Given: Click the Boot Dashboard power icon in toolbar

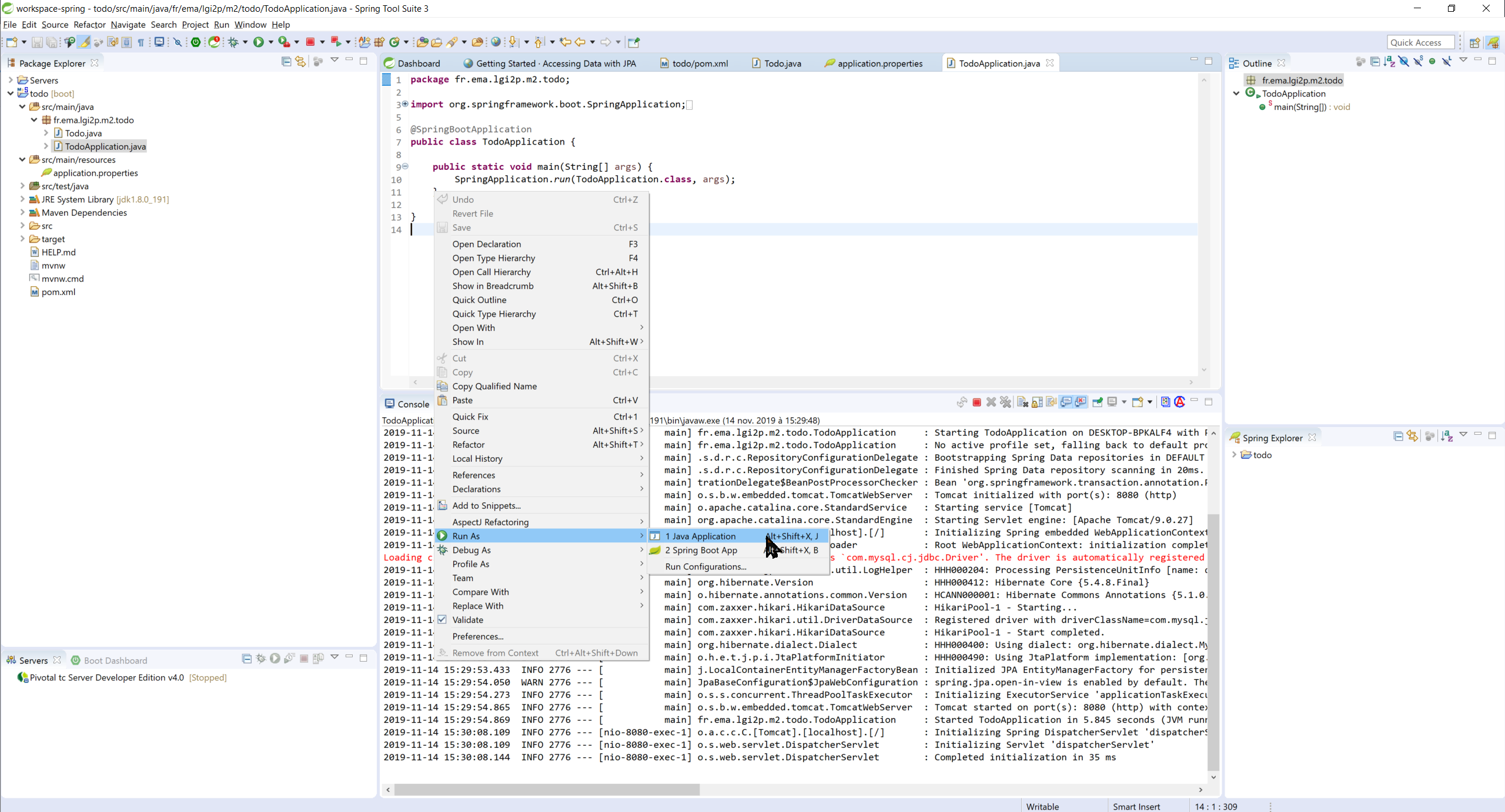Looking at the screenshot, I should 196,42.
